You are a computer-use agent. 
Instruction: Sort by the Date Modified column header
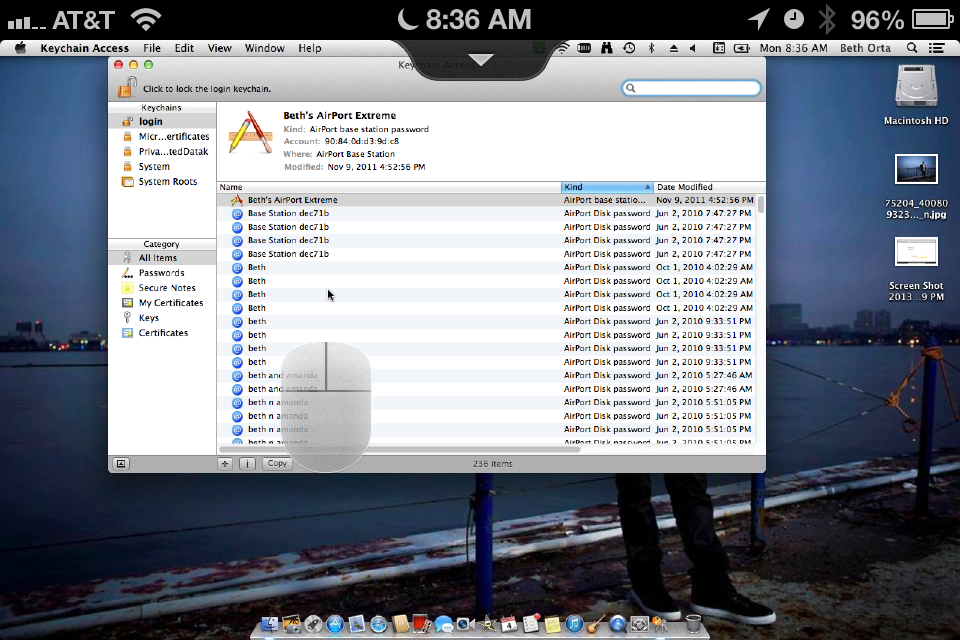(x=709, y=187)
